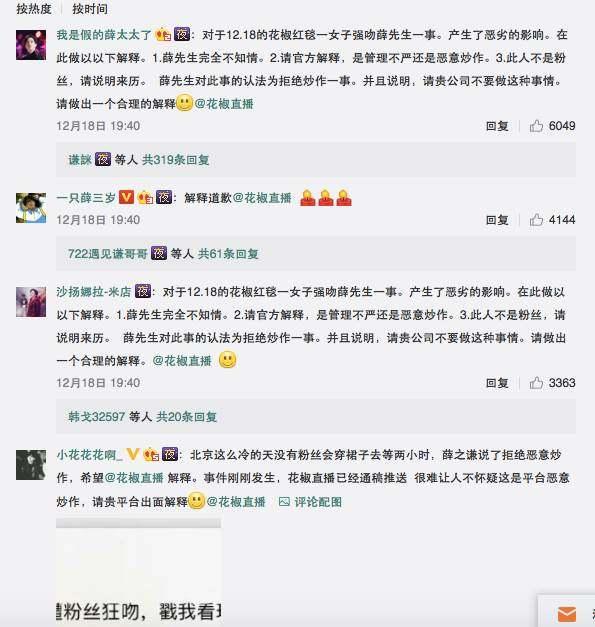Screen dimensions: 595x627
Task: Sort comments by 按热度
Action: point(34,9)
